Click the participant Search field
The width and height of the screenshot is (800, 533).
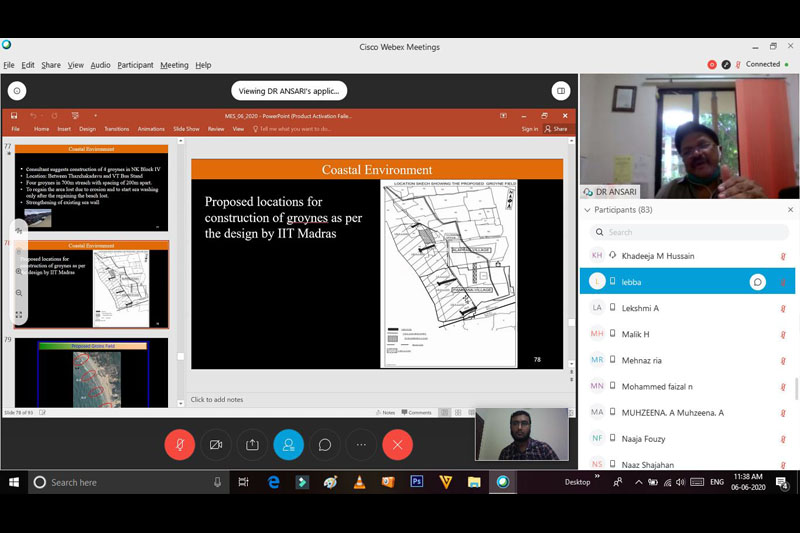pos(690,232)
